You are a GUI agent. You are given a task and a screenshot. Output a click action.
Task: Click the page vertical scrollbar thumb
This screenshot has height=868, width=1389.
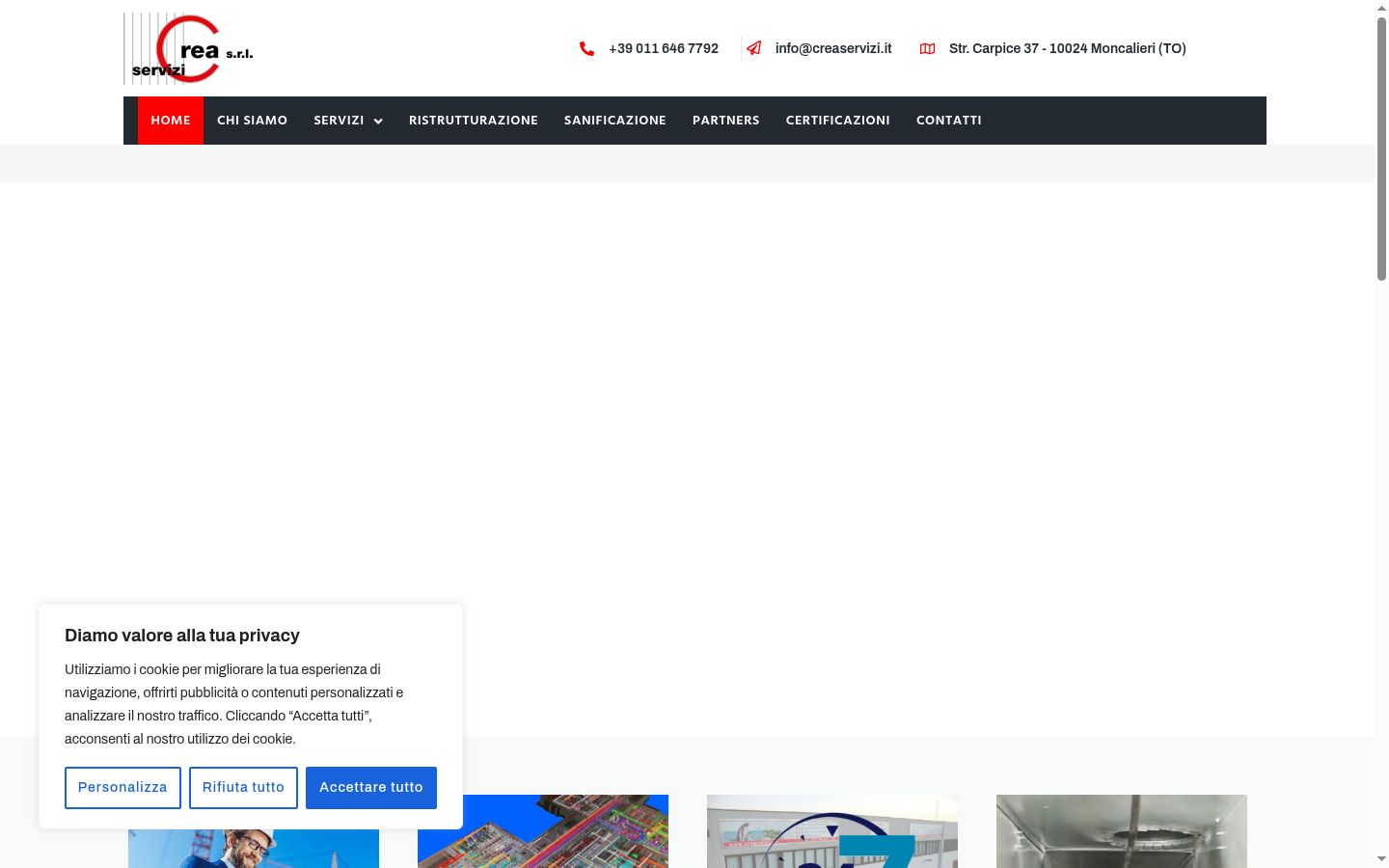coord(1381,149)
